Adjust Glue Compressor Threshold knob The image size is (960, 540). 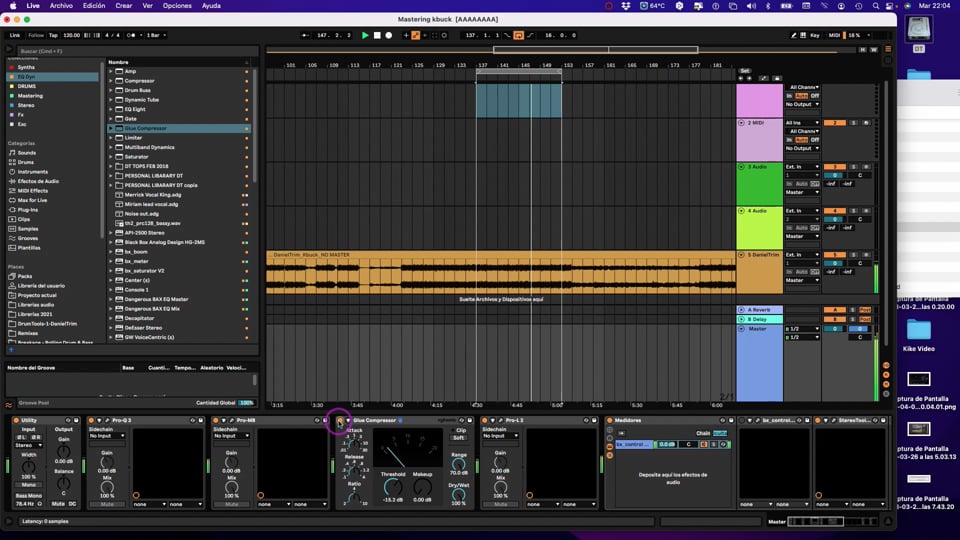[x=393, y=487]
